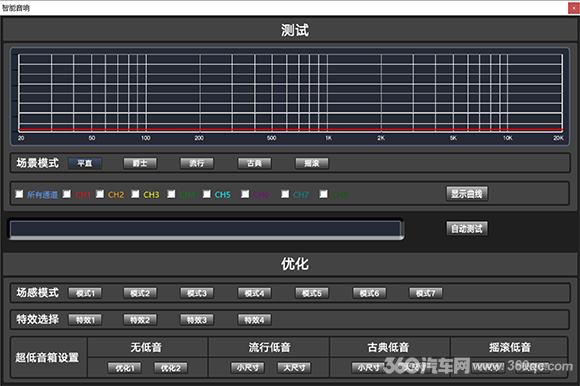580x386 pixels.
Task: Toggle the CH1 channel checkbox
Action: click(67, 194)
